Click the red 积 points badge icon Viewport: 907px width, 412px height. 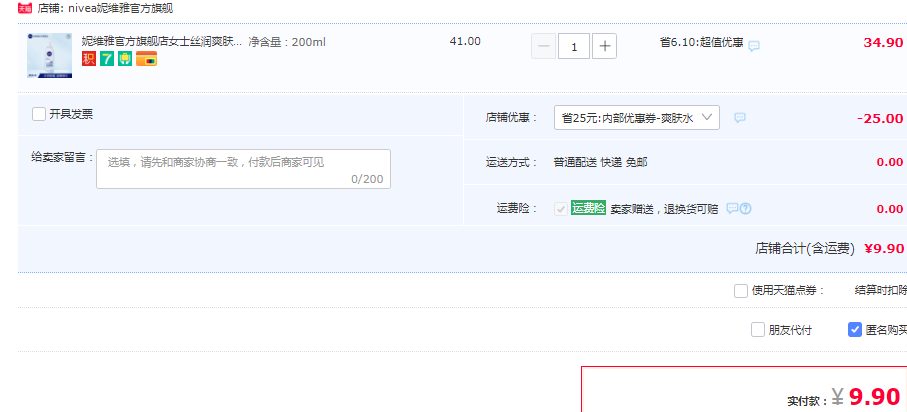point(89,58)
